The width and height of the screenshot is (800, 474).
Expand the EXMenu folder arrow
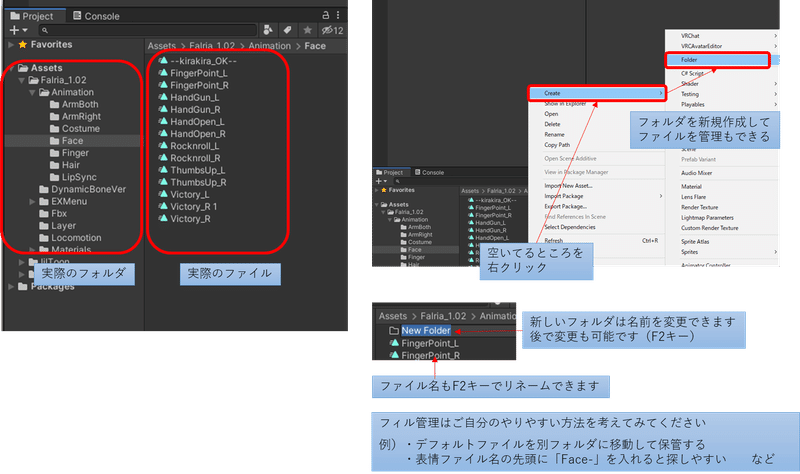(32, 202)
